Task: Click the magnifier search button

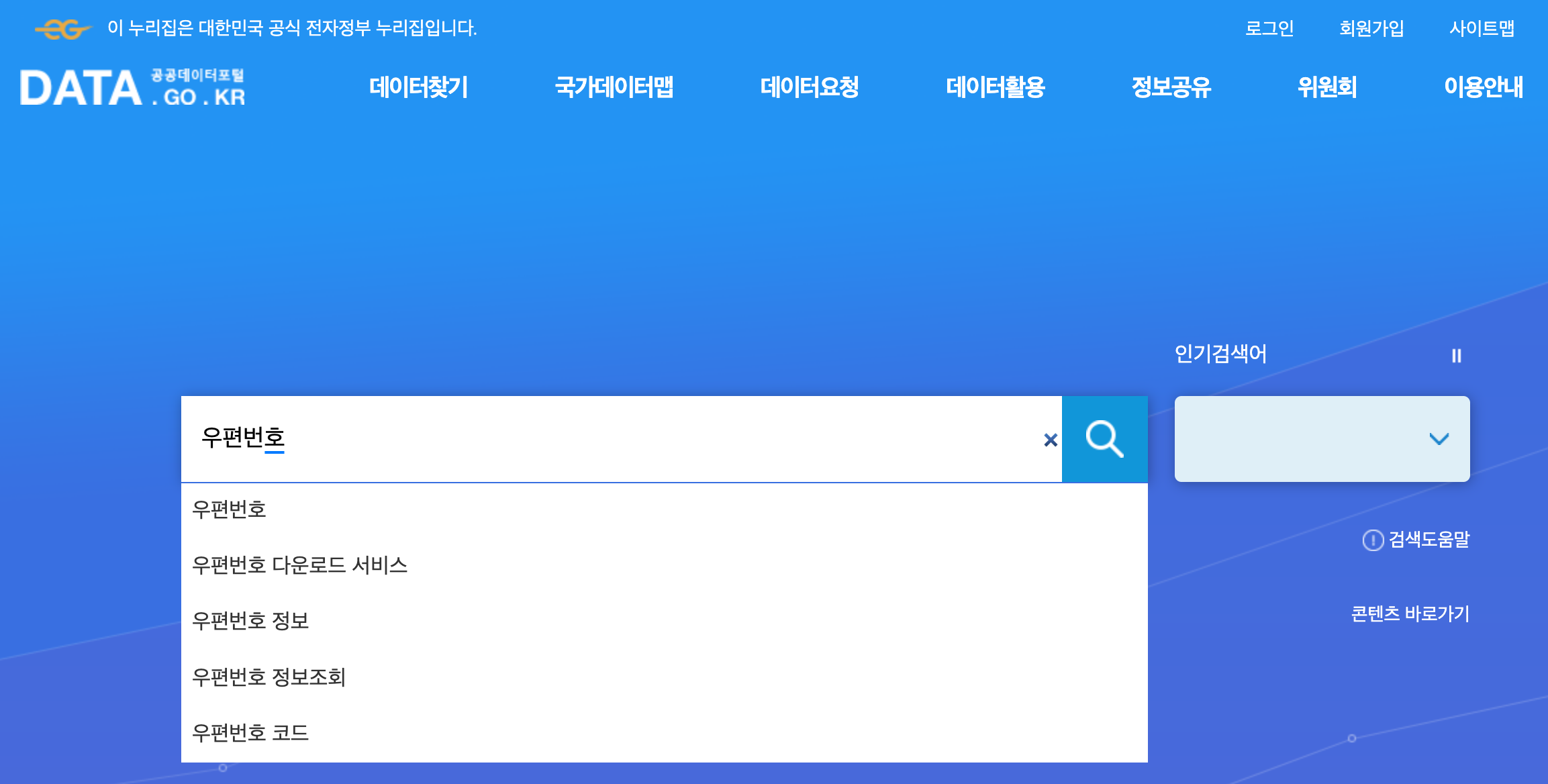Action: pos(1104,439)
